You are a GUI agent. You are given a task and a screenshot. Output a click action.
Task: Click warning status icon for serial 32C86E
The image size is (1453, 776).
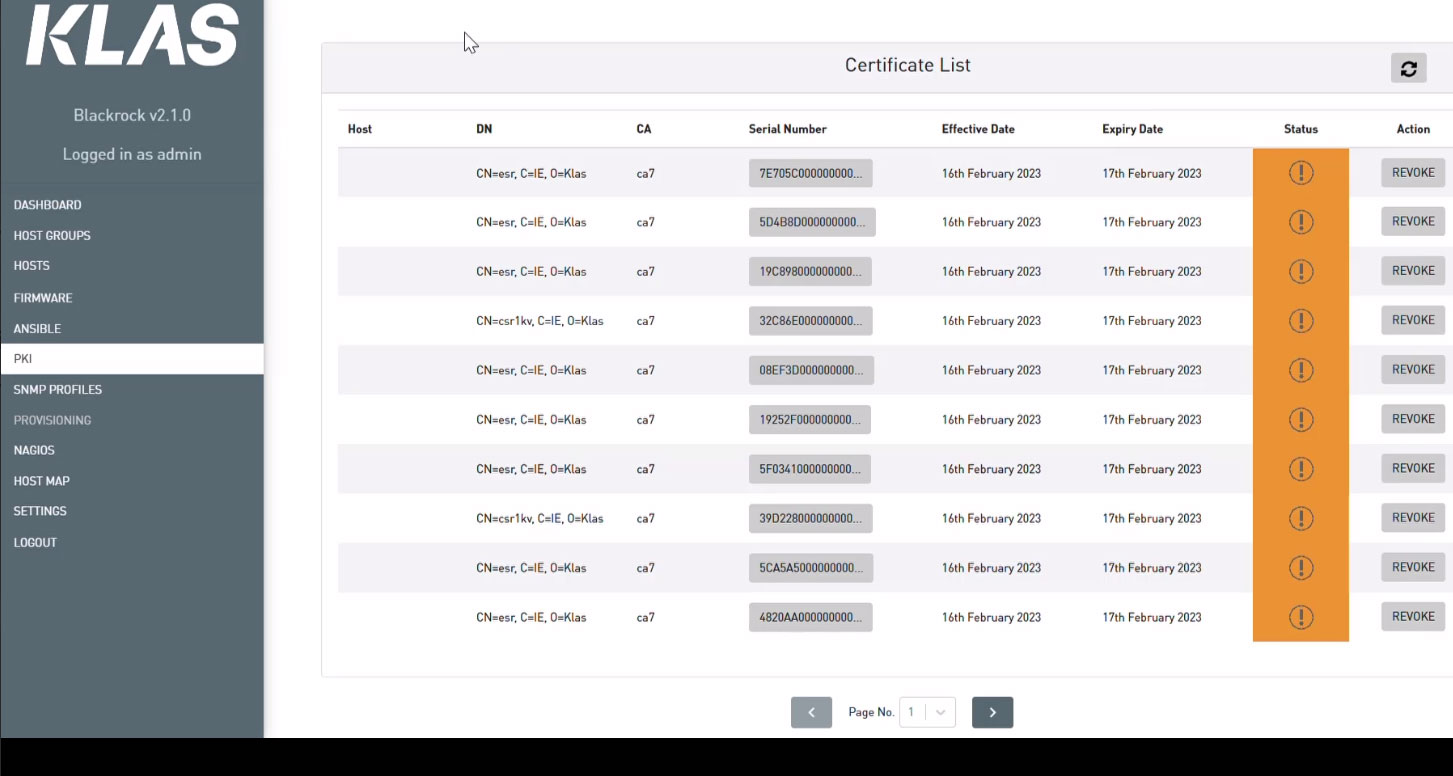[x=1300, y=321]
